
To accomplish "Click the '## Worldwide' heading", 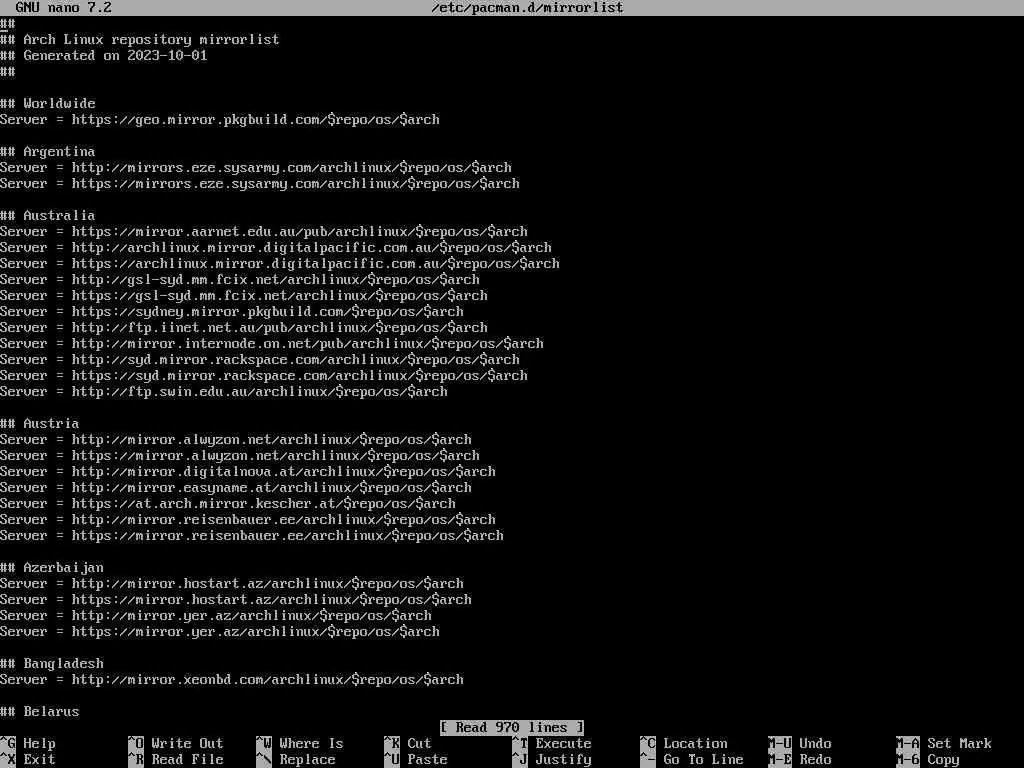I will (x=48, y=103).
